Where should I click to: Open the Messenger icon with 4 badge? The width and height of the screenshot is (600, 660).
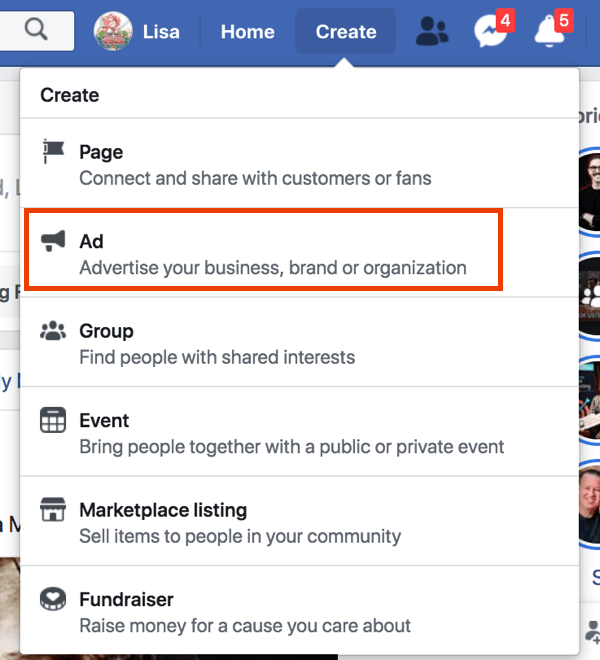491,31
